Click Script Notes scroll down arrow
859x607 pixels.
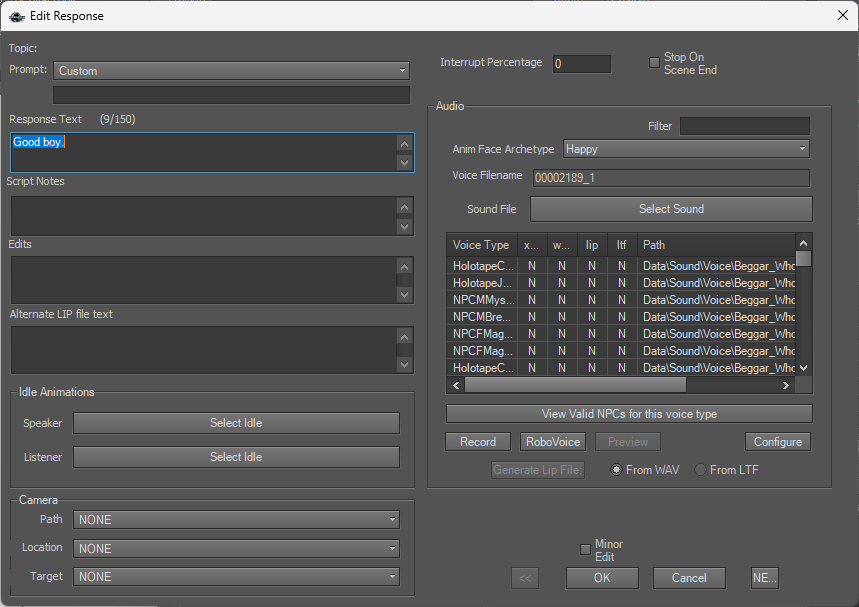click(x=404, y=227)
